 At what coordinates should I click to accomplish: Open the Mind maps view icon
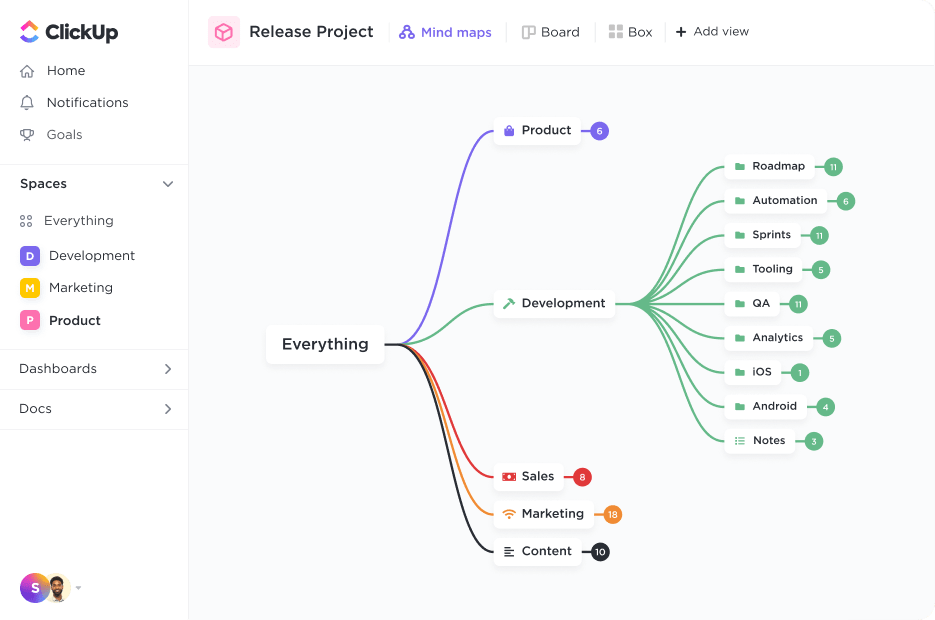tap(406, 31)
